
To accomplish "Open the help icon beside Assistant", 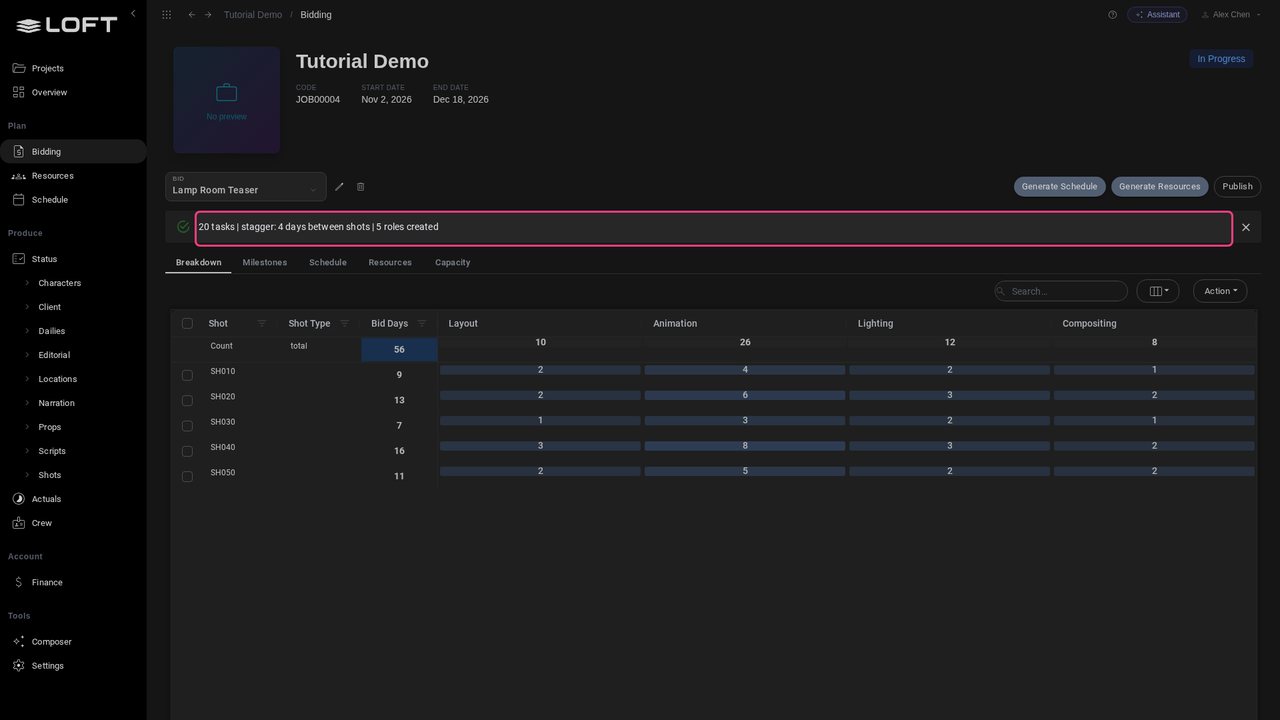I will (1112, 15).
